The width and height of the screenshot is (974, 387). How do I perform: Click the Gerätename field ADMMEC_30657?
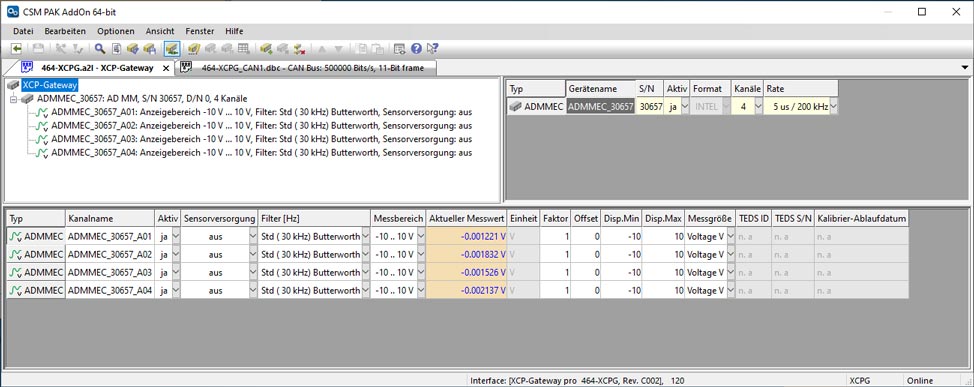click(x=601, y=107)
